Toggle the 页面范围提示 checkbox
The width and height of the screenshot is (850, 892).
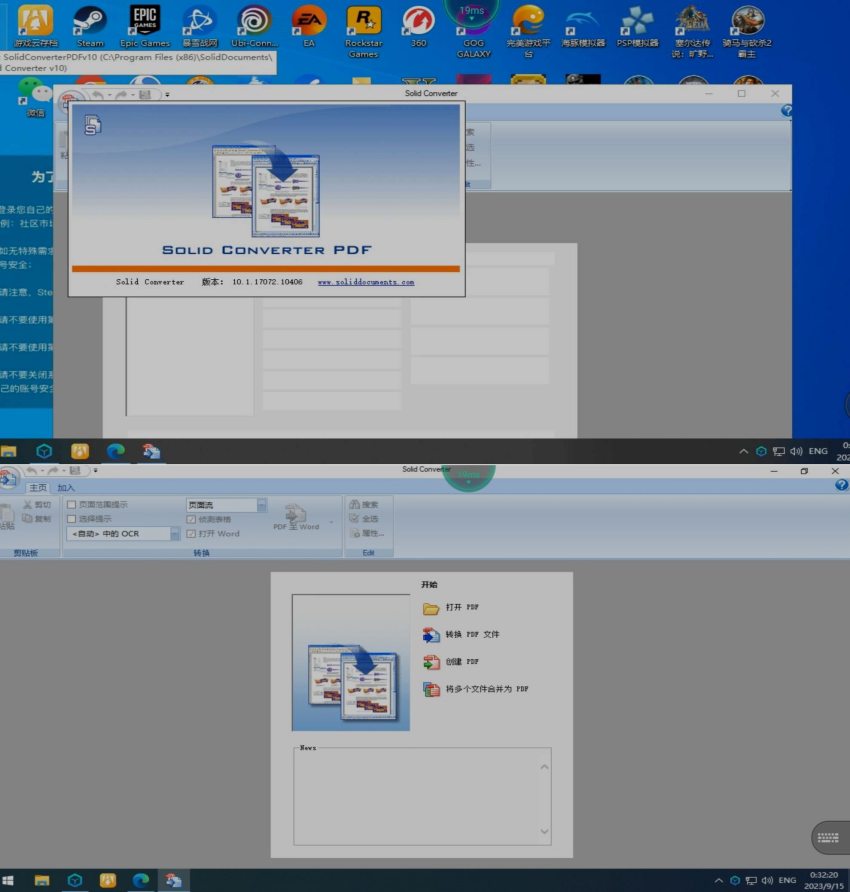[72, 505]
